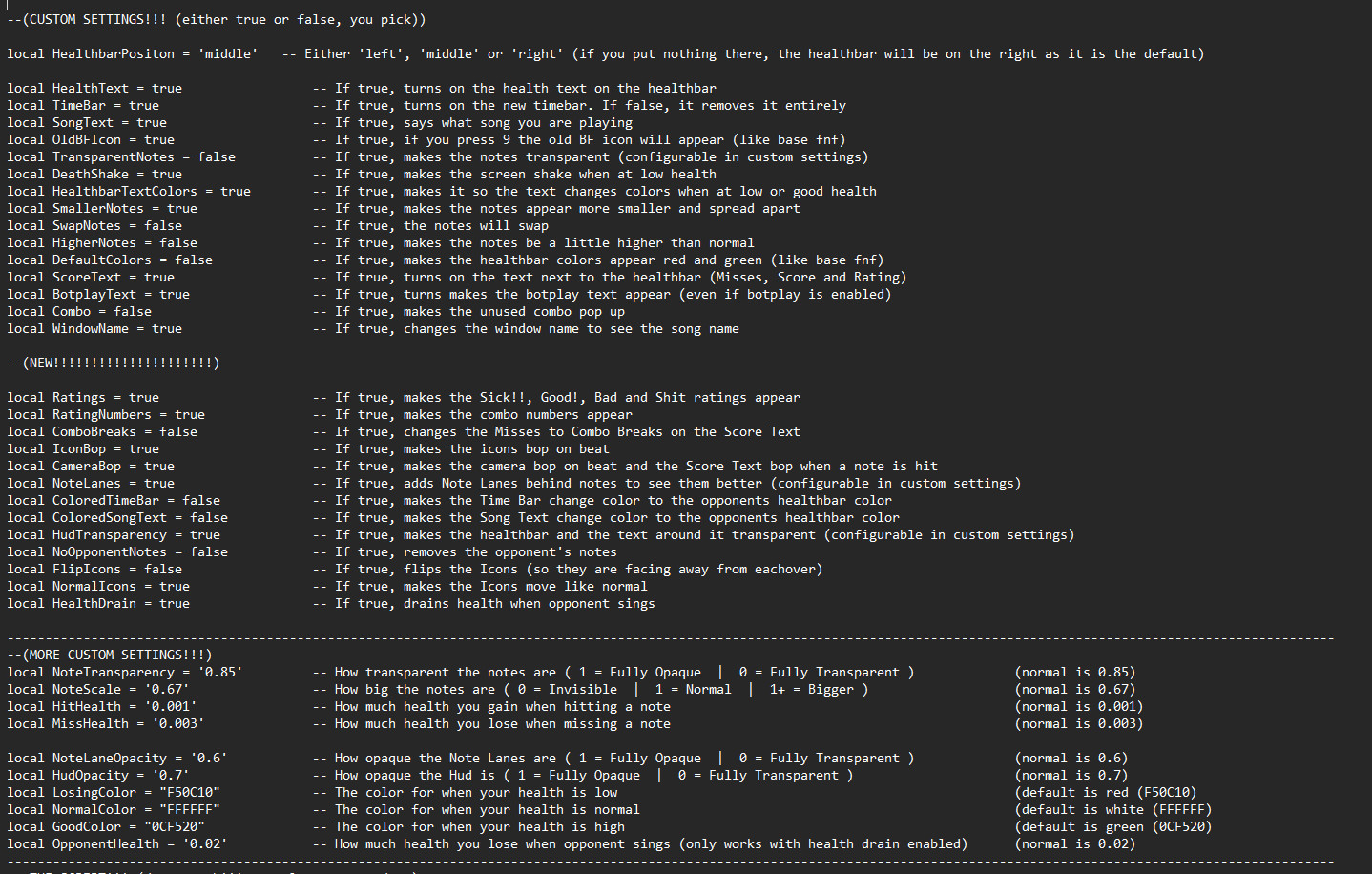Click the false value of ColoredTimeBar
The image size is (1372, 874).
pyautogui.click(x=201, y=501)
